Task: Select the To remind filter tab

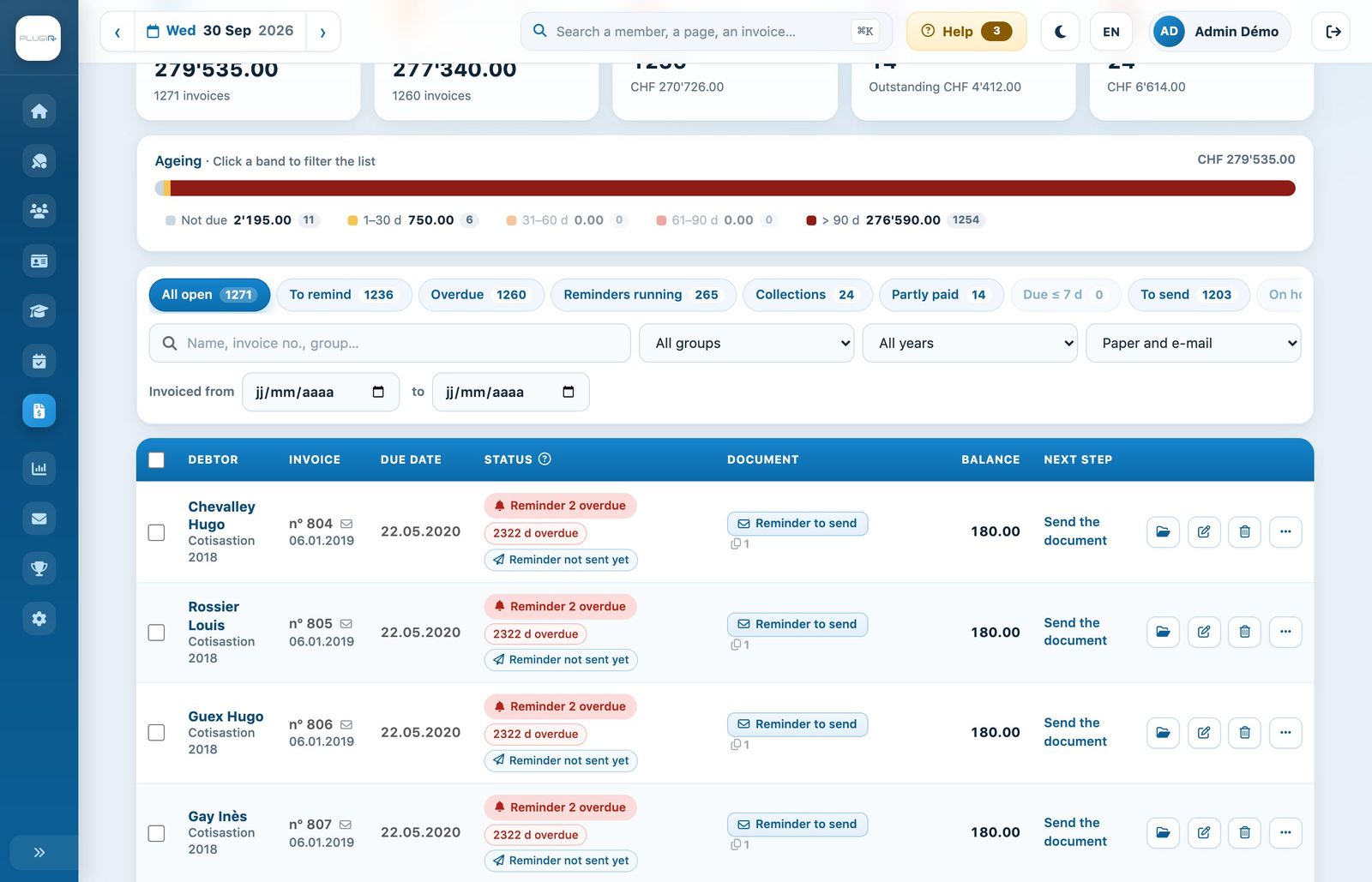Action: click(344, 295)
